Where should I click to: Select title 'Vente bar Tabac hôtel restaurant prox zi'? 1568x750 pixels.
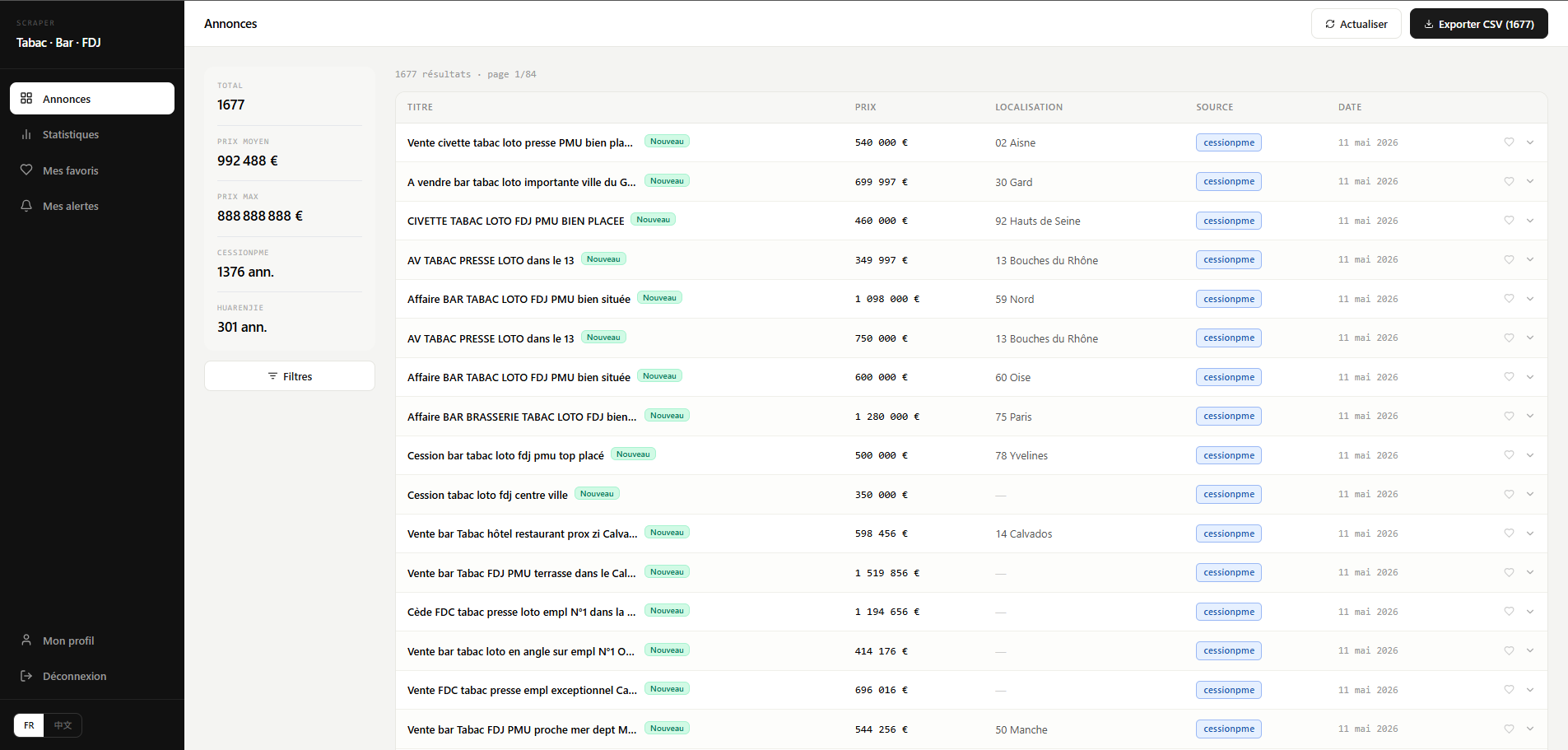point(523,533)
